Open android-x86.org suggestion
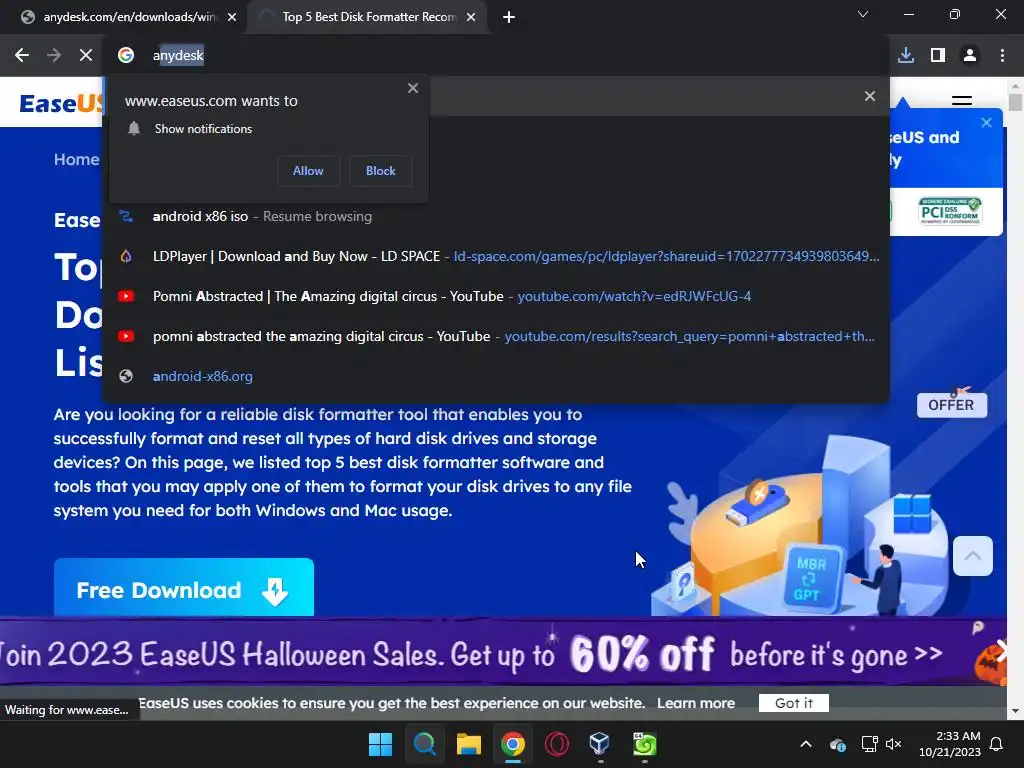This screenshot has height=768, width=1024. click(x=496, y=376)
